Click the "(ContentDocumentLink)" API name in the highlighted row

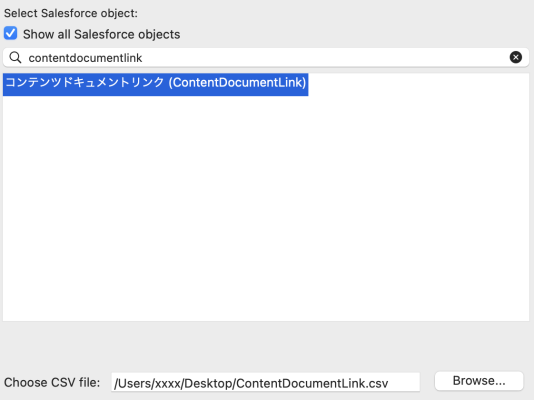pyautogui.click(x=237, y=82)
